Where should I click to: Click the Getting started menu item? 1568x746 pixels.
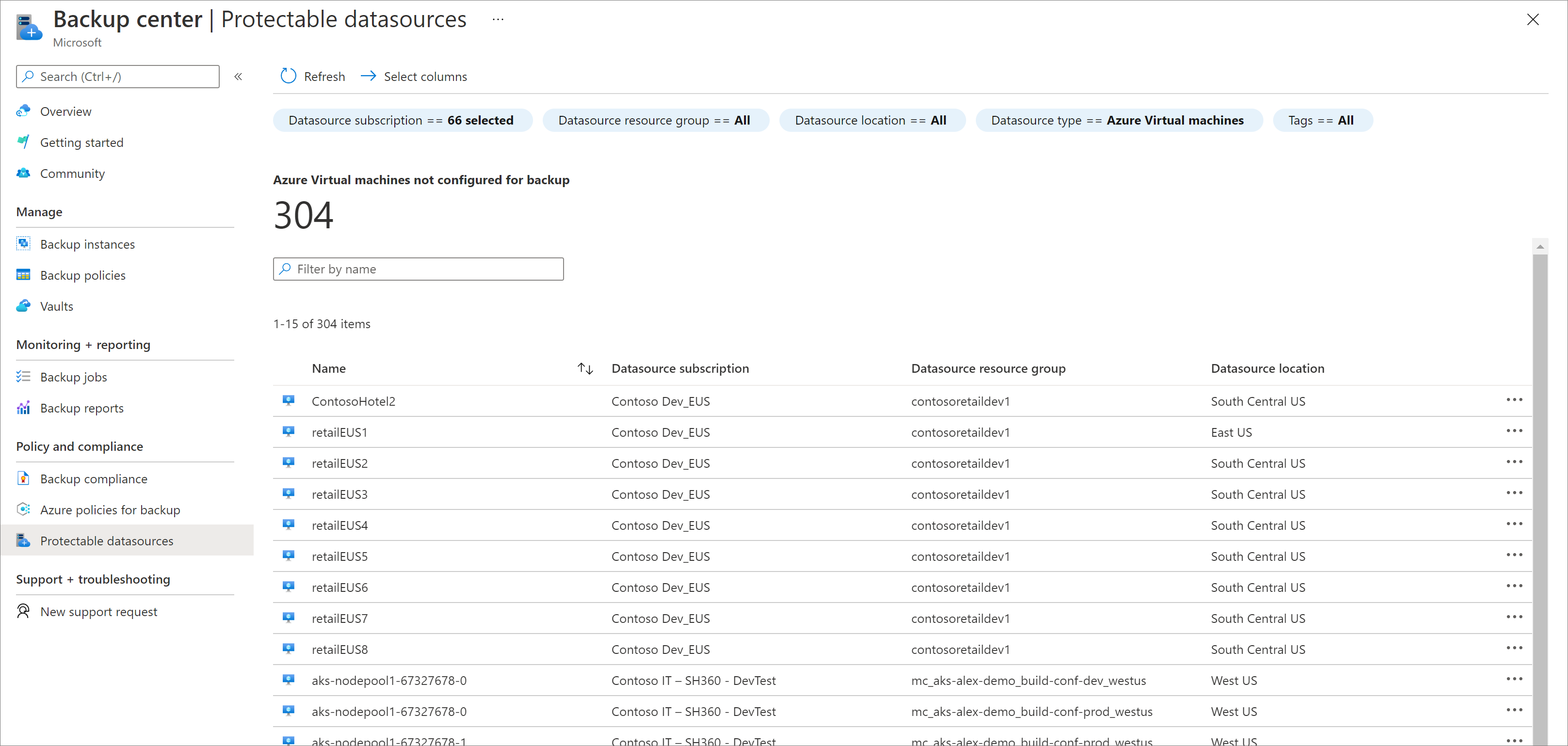click(x=81, y=142)
